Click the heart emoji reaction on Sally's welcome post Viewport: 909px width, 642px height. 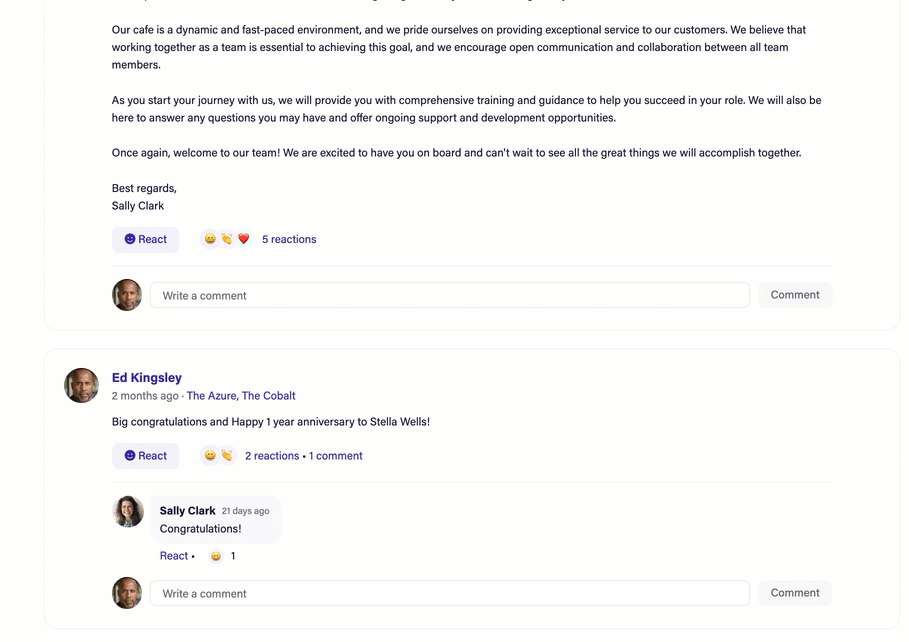coord(244,239)
